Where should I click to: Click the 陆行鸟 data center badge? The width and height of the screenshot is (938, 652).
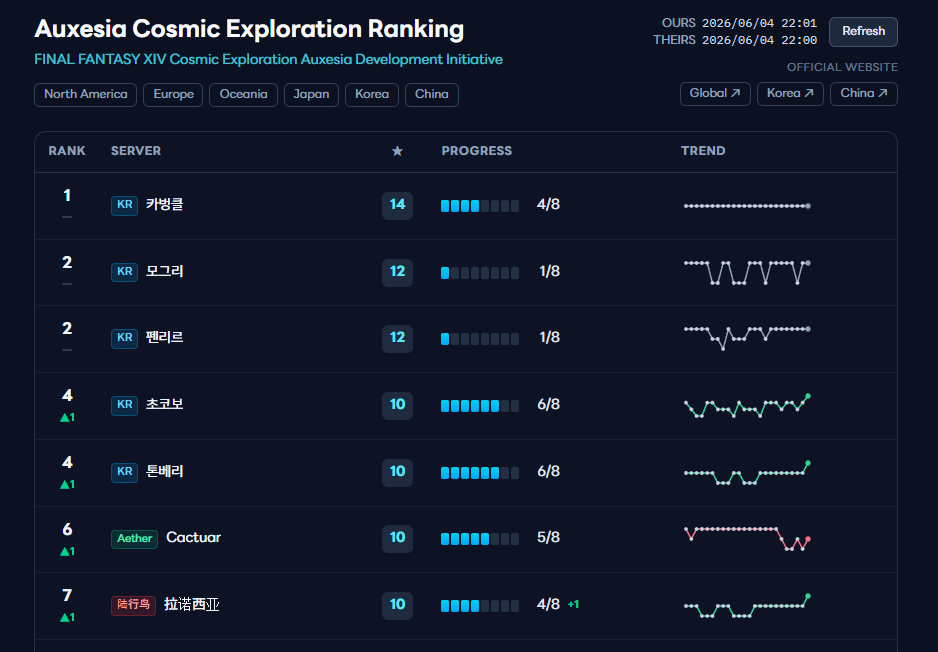(x=133, y=605)
